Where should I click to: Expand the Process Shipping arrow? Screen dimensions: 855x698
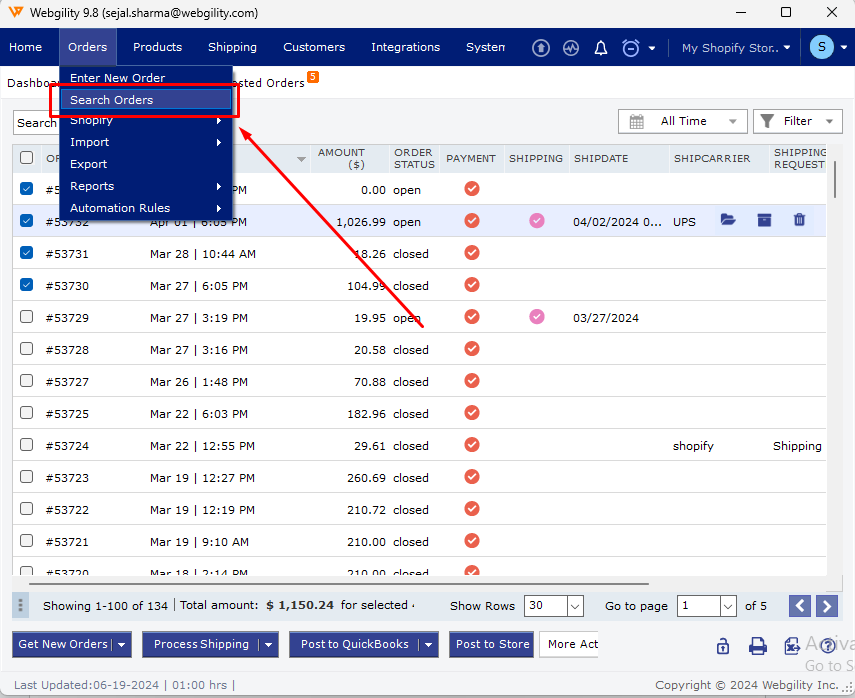click(x=268, y=645)
